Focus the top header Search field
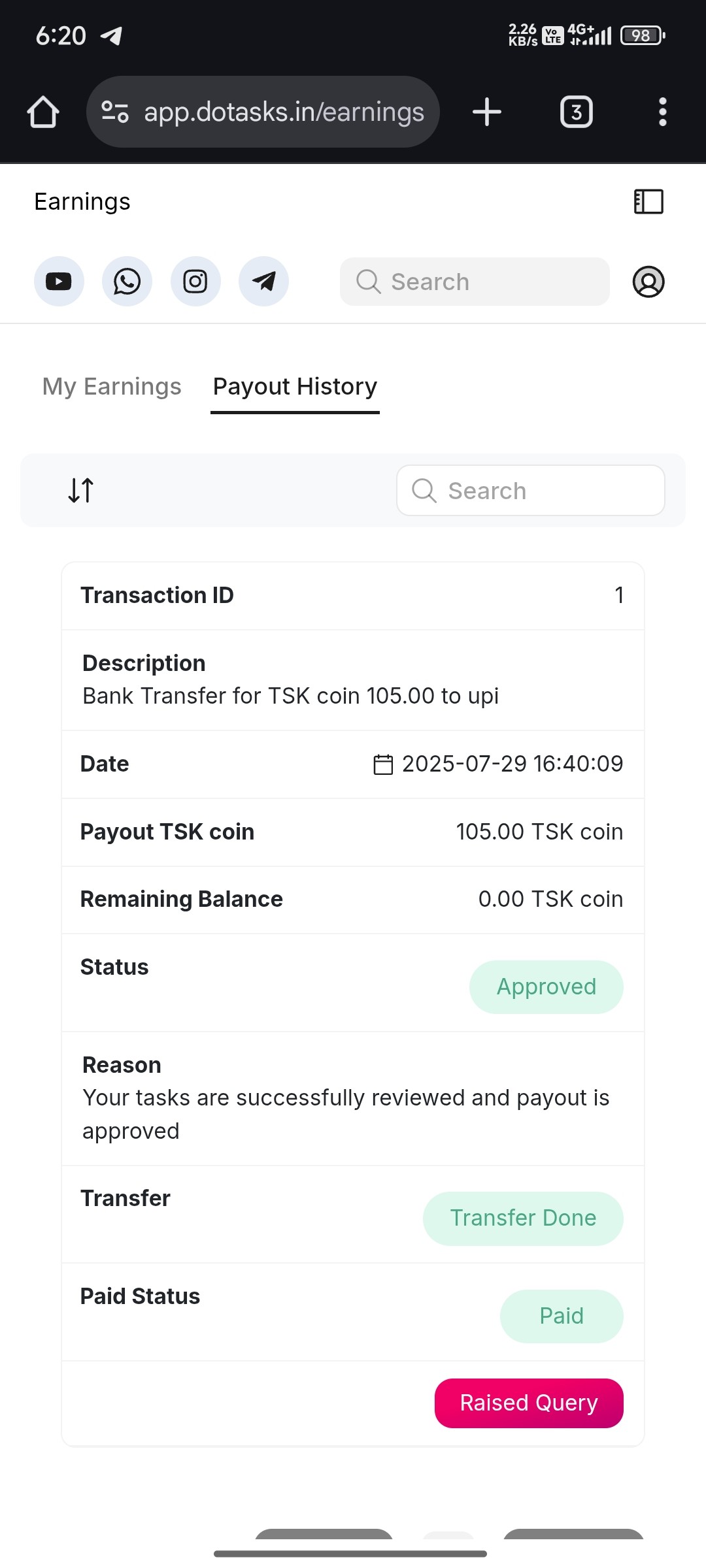Image resolution: width=706 pixels, height=1568 pixels. [475, 282]
